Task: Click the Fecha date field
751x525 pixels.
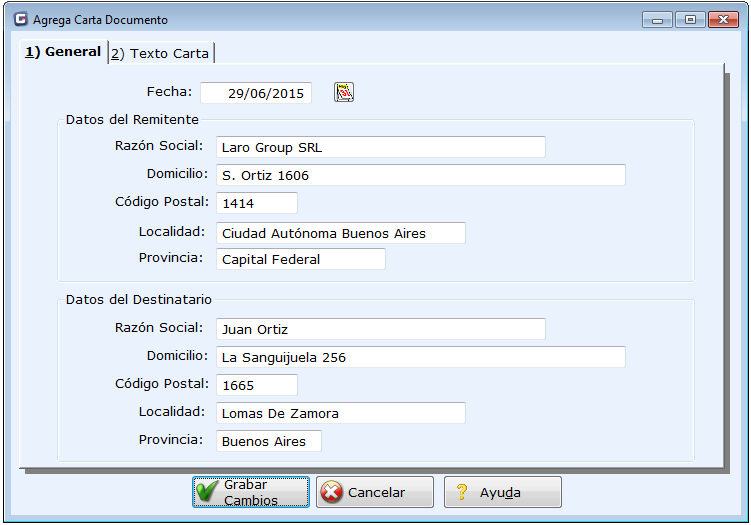Action: (256, 93)
